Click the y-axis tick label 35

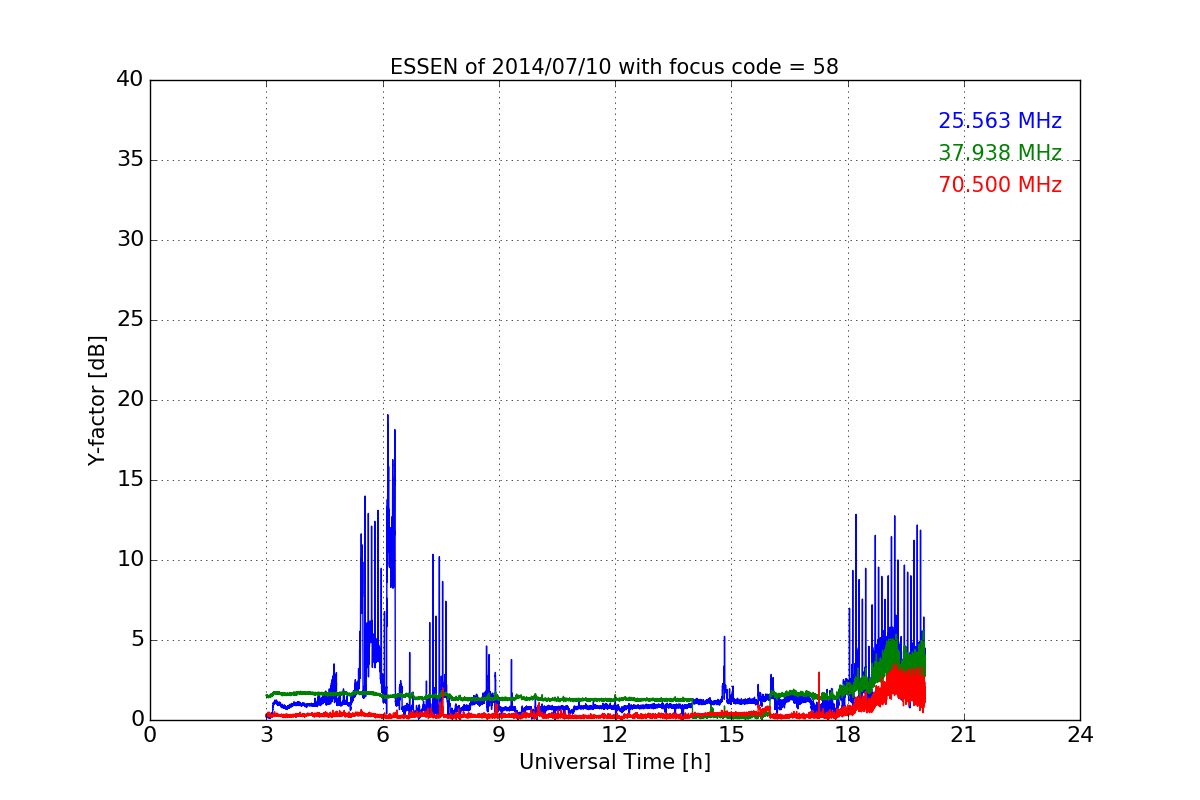130,160
